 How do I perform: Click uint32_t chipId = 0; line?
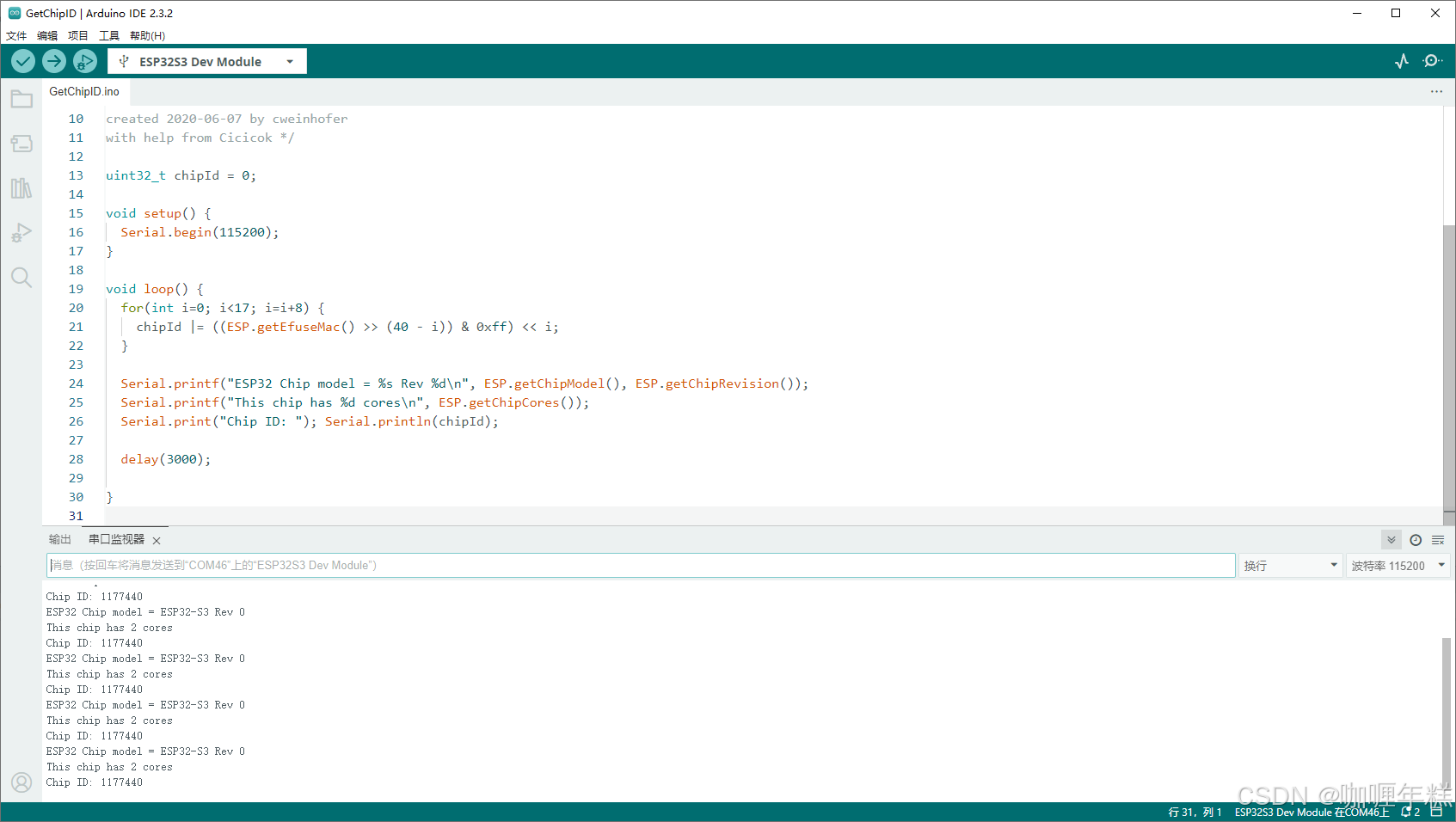pos(181,175)
